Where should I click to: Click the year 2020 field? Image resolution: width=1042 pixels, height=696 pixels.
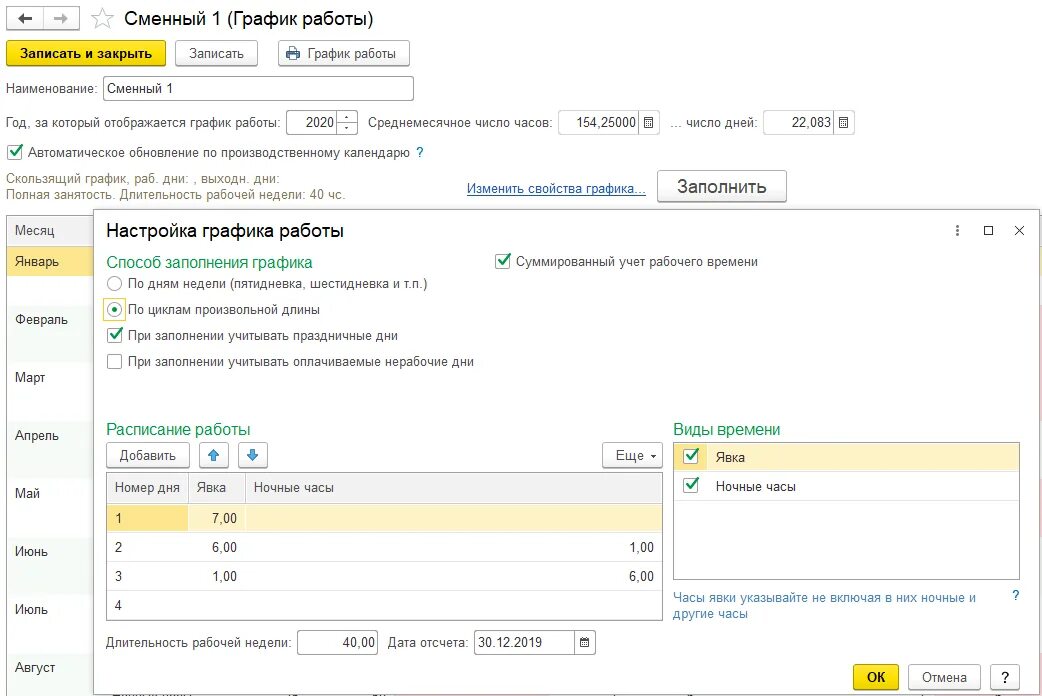312,122
